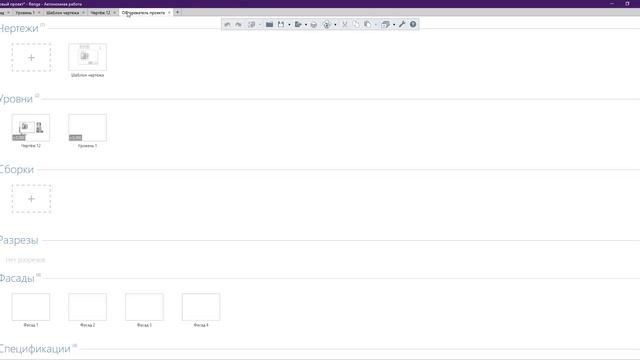
Task: Click the Спецификации section heading
Action: 35,349
